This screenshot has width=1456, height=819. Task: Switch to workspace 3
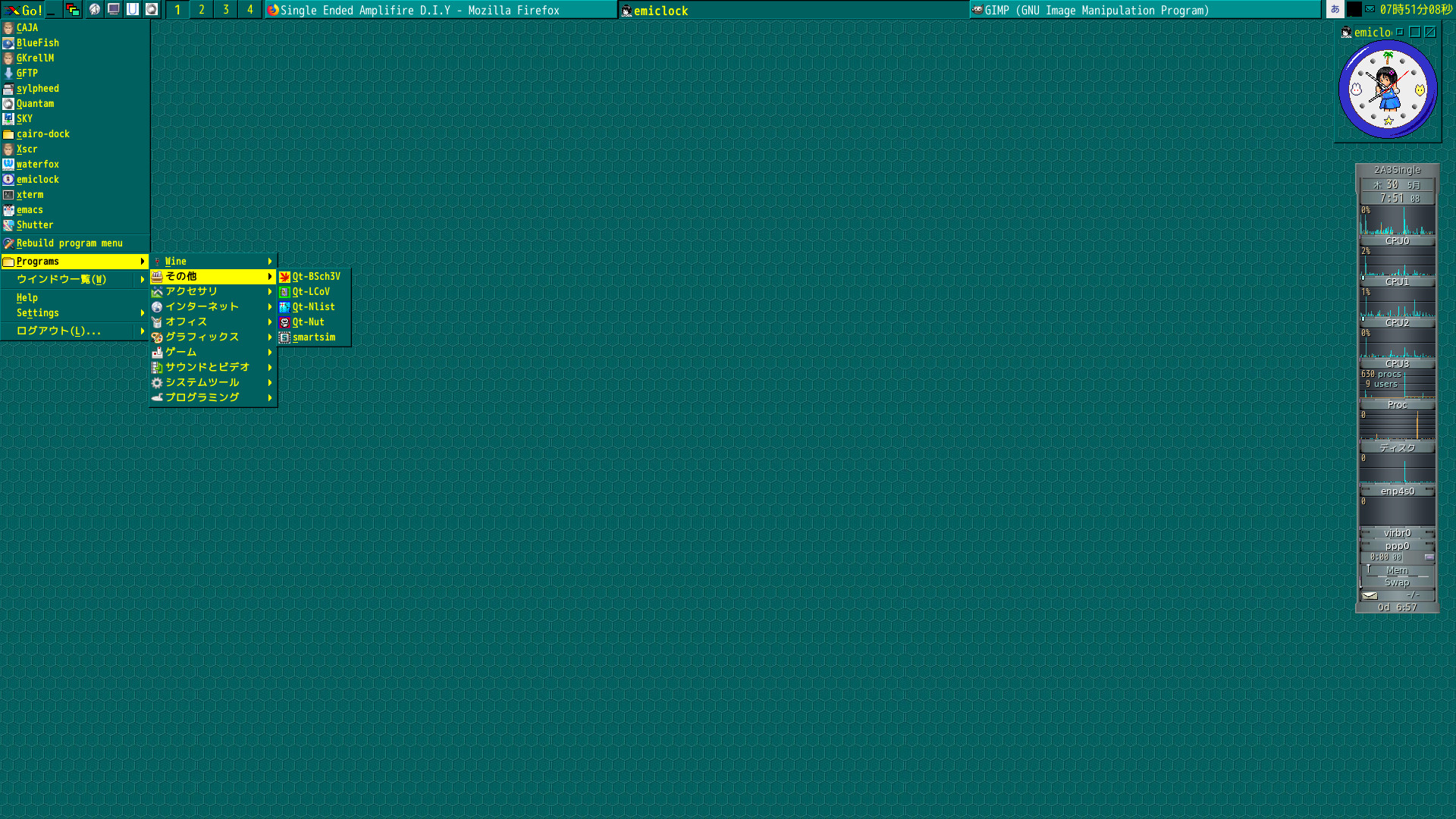tap(226, 10)
